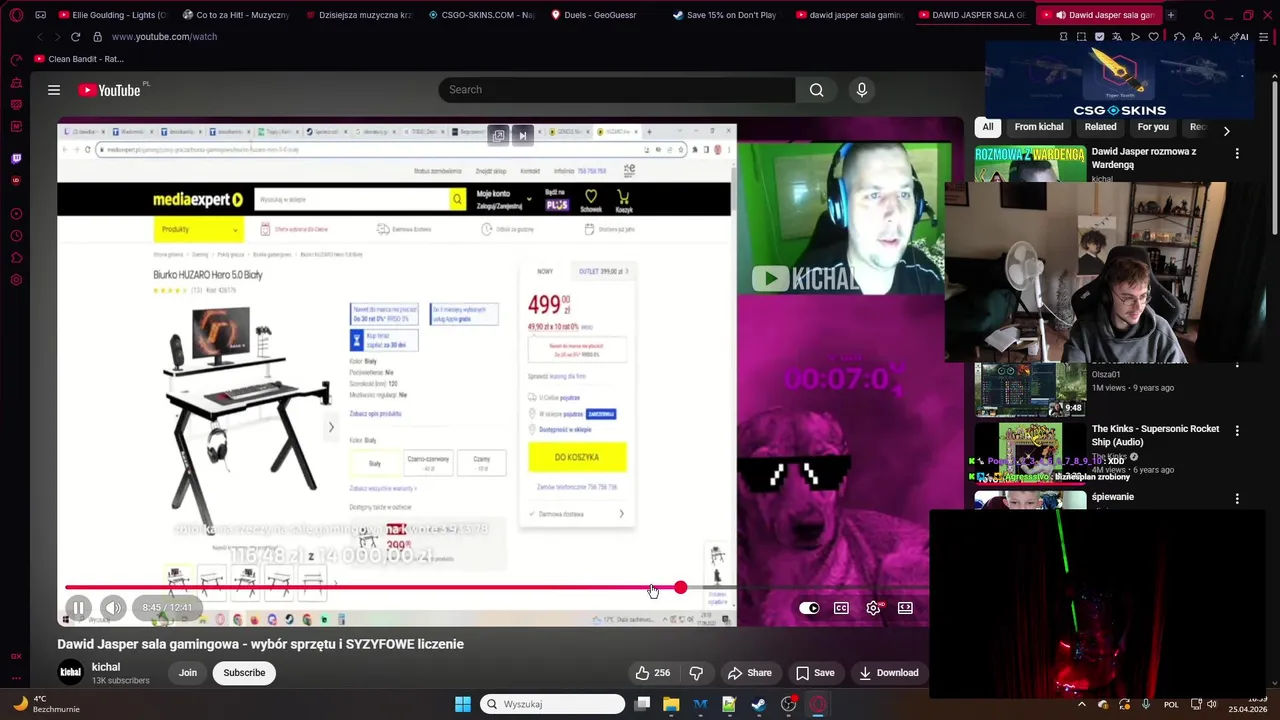The width and height of the screenshot is (1280, 720).
Task: Open the weather widget showing 4°C
Action: point(45,704)
